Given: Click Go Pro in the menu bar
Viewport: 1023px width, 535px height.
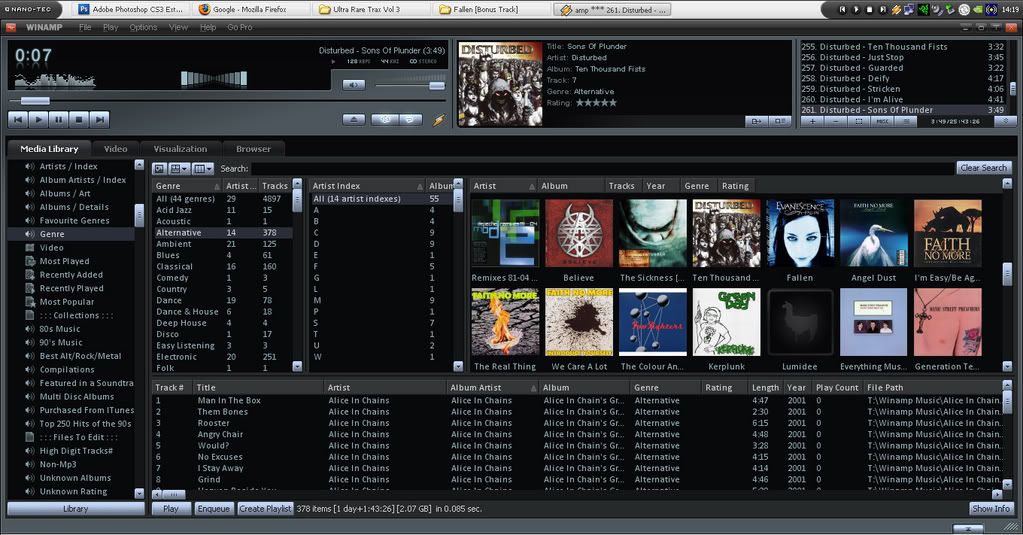Looking at the screenshot, I should [239, 27].
